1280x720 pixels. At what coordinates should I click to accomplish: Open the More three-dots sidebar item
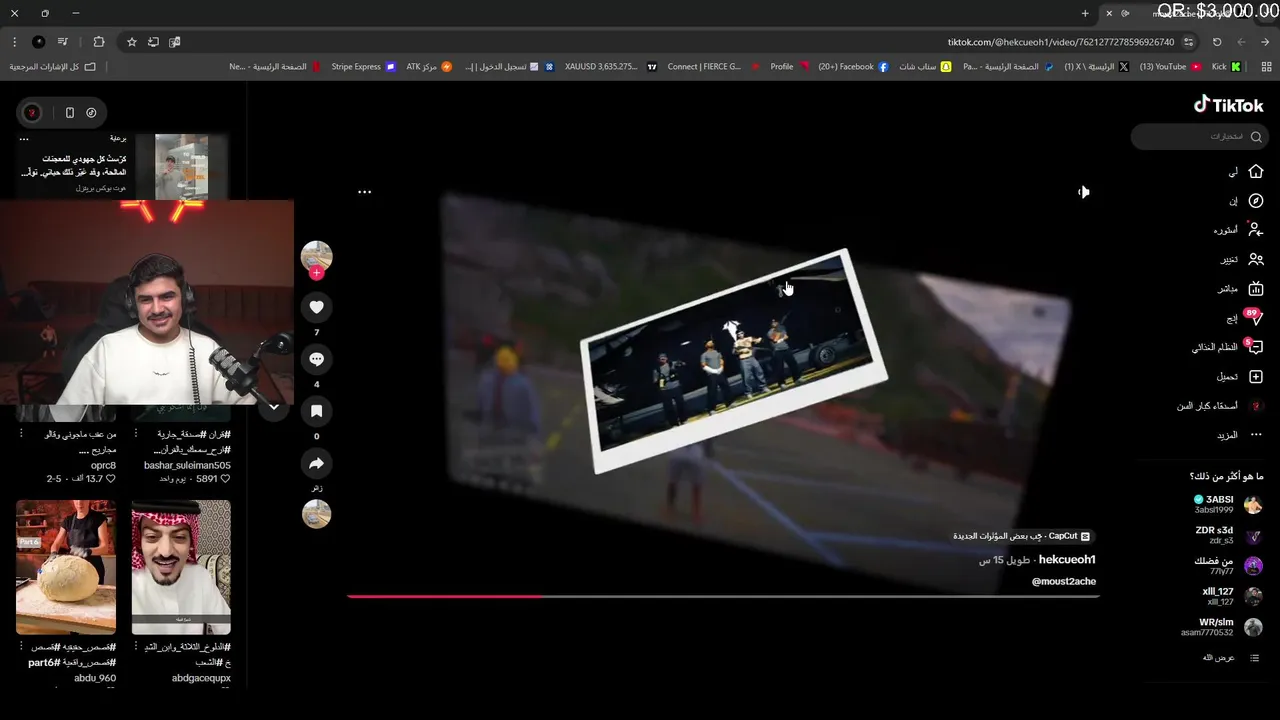[1256, 435]
